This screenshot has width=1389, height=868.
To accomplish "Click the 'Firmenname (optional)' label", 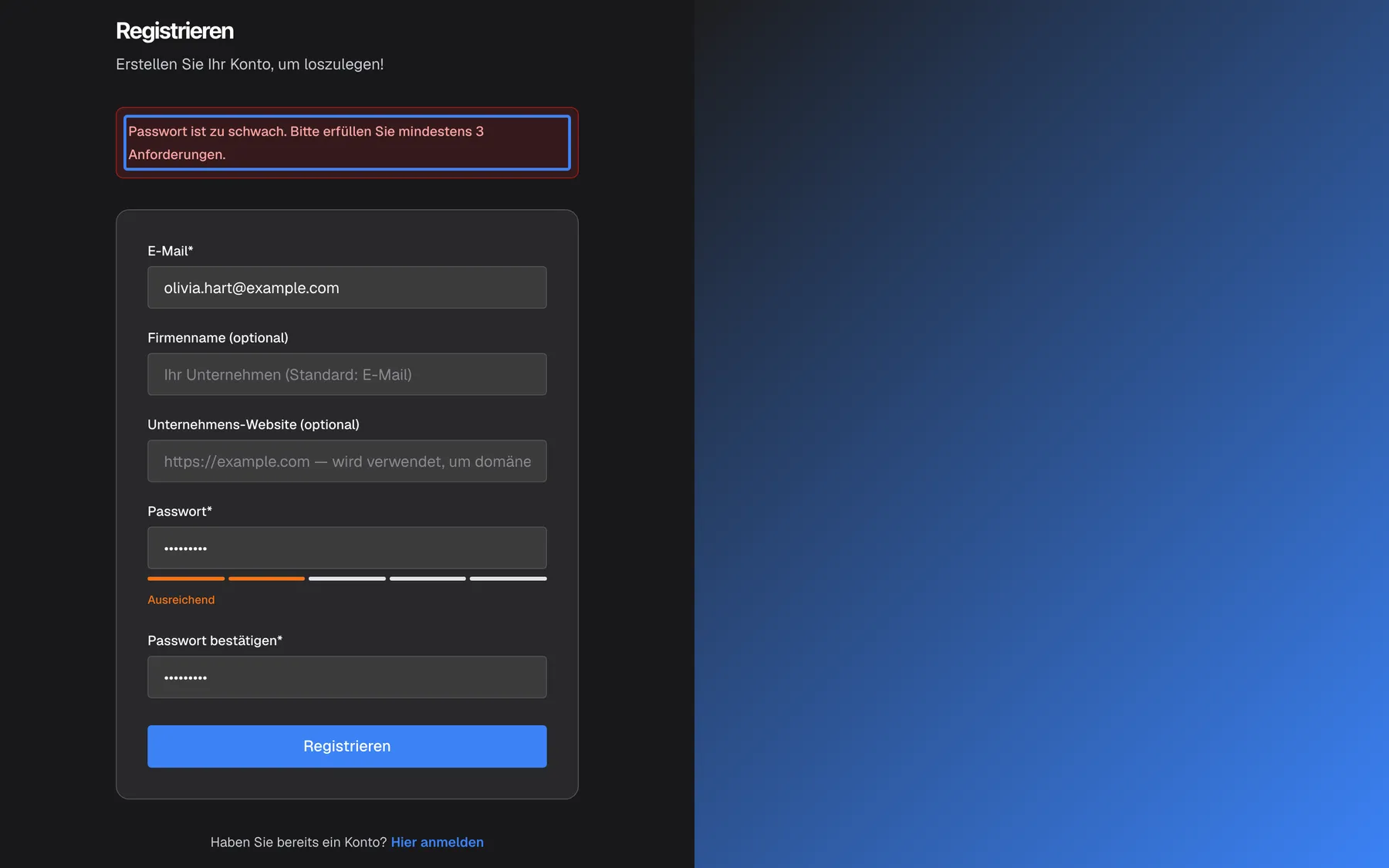I will [218, 338].
